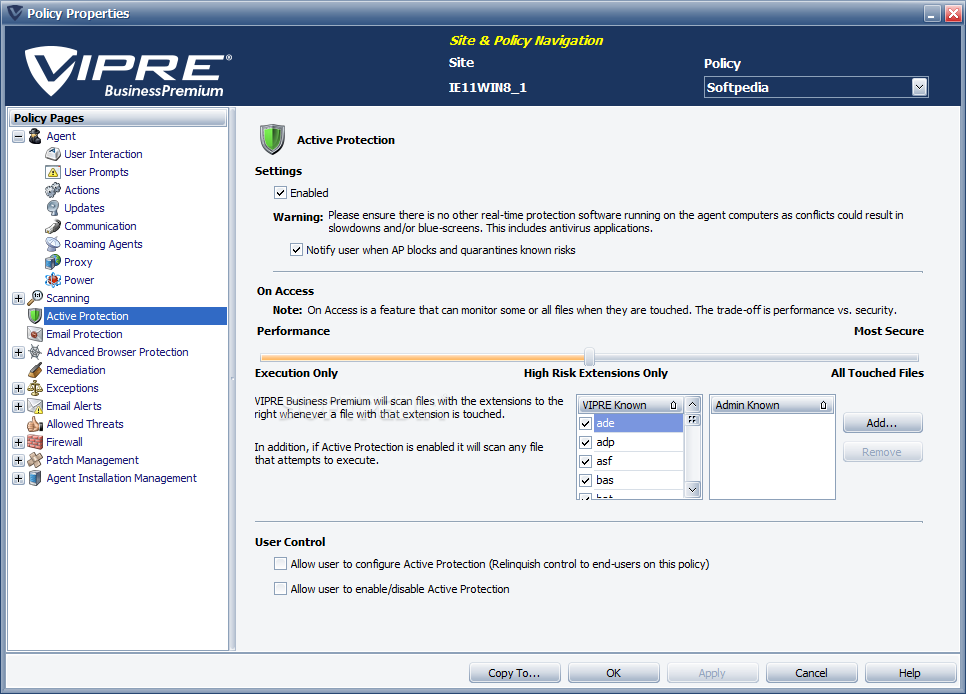Click the OK button
The image size is (966, 694).
click(x=614, y=673)
